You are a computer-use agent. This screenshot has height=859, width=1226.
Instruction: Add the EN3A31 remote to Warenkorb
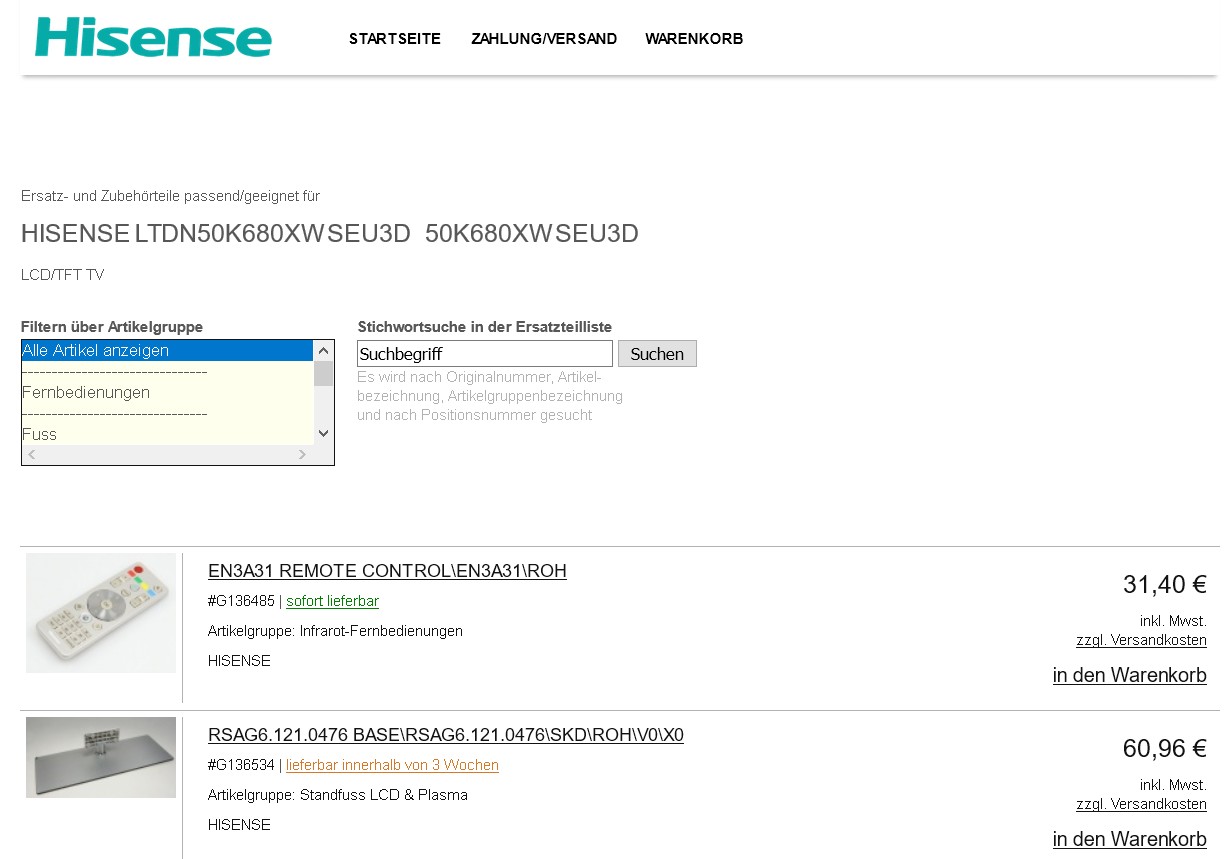tap(1129, 675)
